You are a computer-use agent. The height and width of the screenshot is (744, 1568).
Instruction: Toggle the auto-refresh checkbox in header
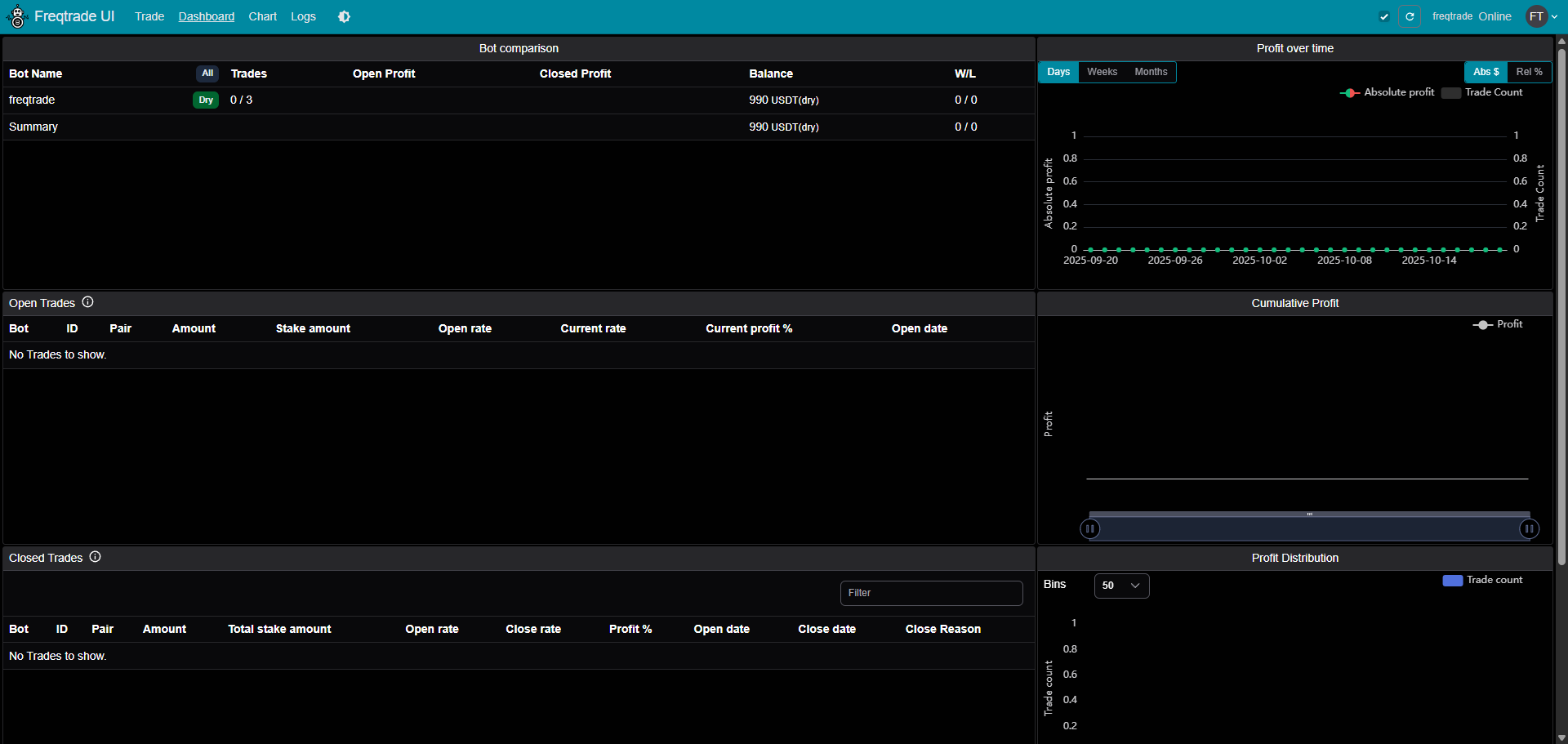click(x=1384, y=16)
